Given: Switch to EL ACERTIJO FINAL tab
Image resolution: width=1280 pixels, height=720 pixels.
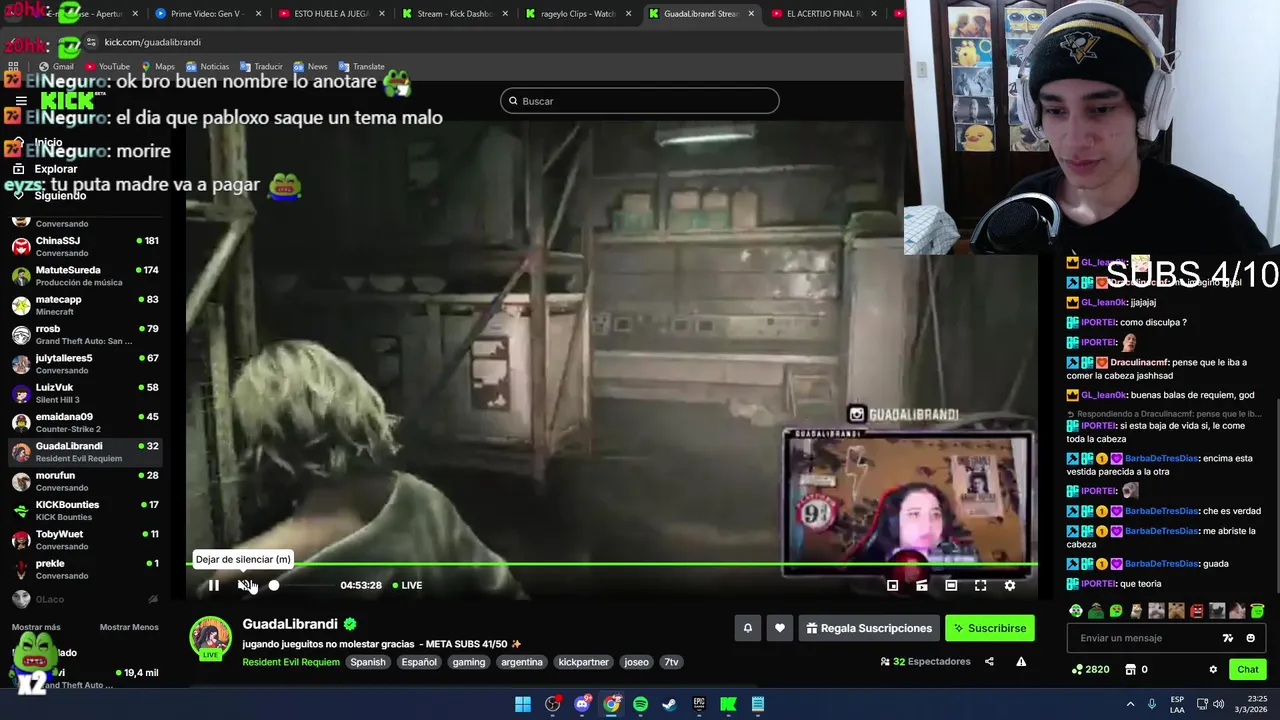Looking at the screenshot, I should tap(824, 14).
